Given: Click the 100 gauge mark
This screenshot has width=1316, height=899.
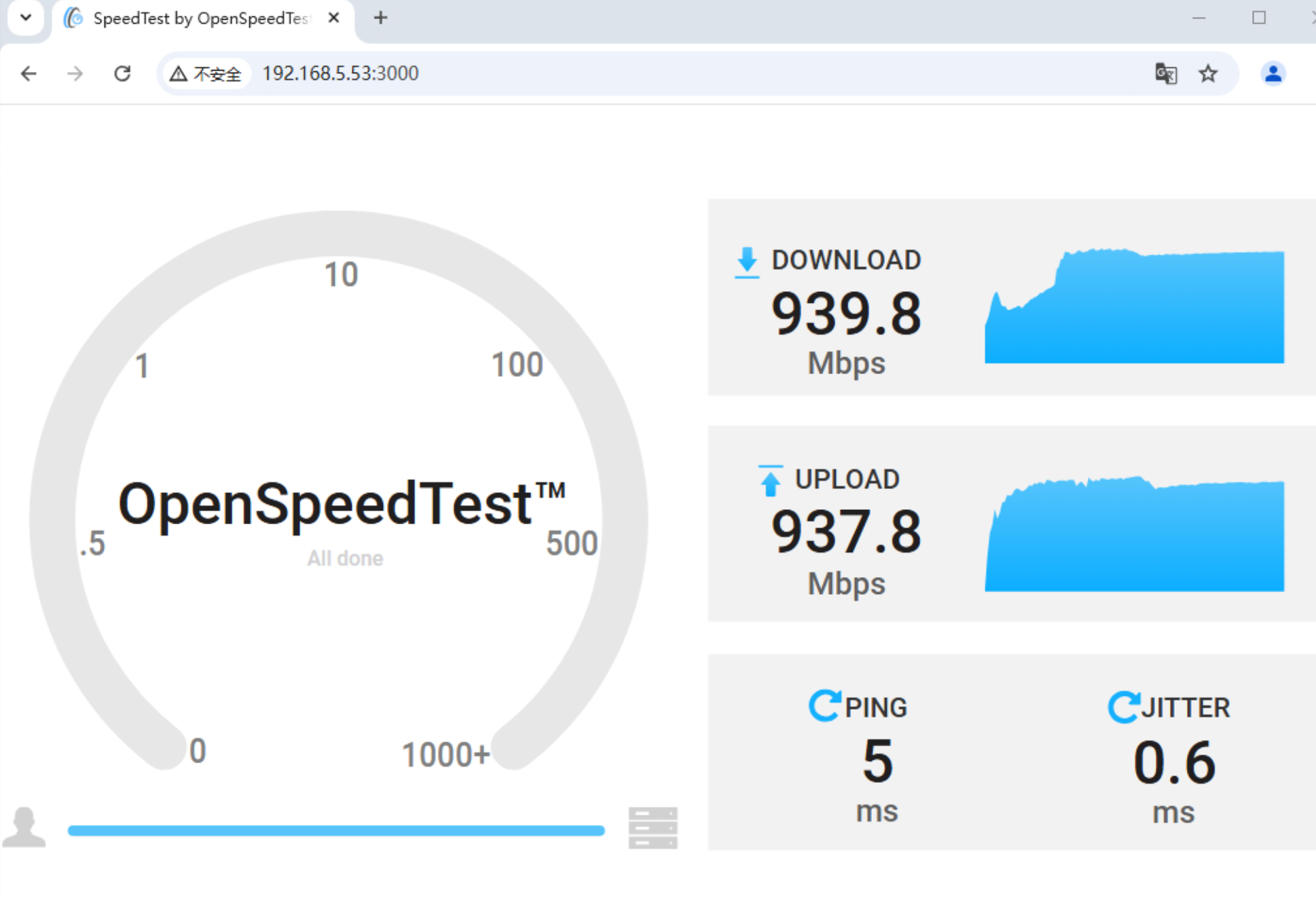Looking at the screenshot, I should point(517,365).
